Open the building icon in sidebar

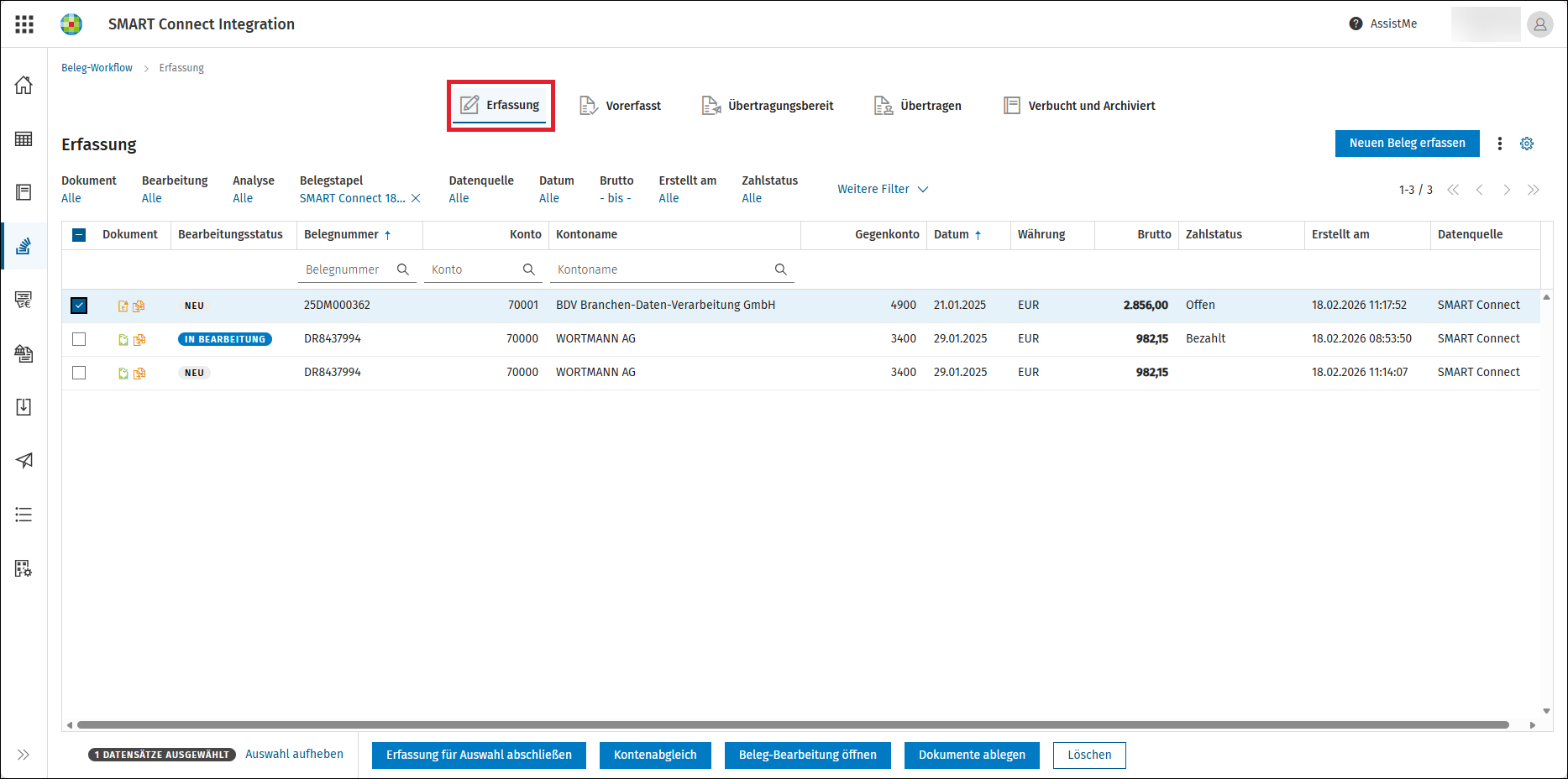click(x=24, y=353)
